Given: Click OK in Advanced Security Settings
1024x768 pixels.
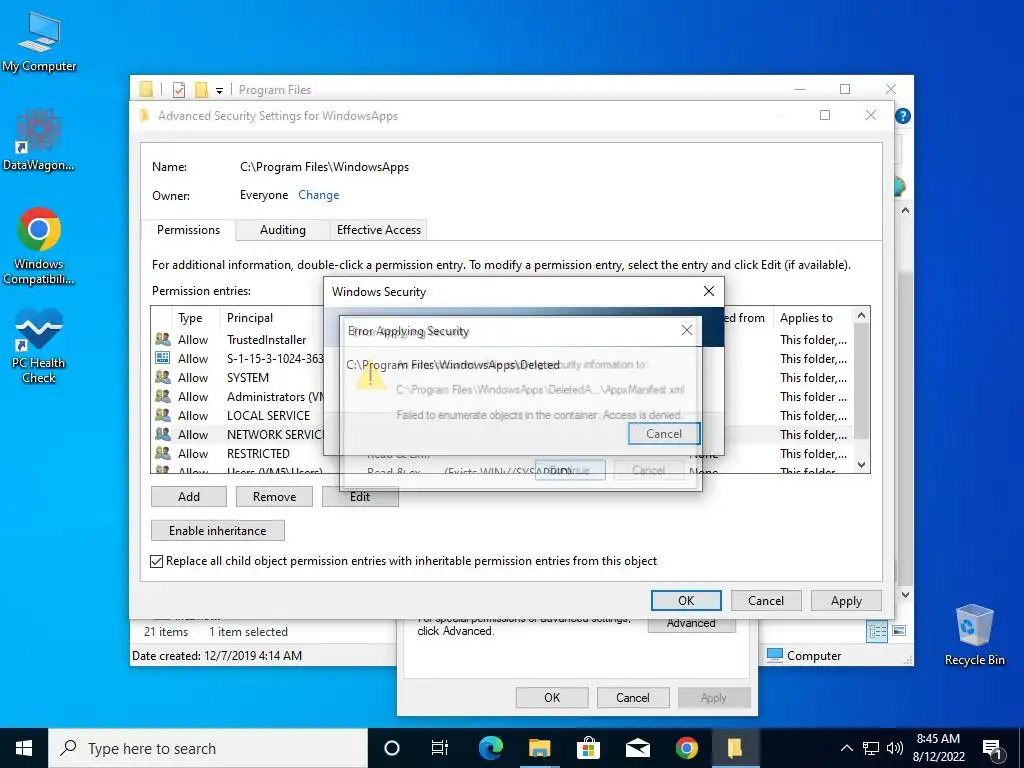Looking at the screenshot, I should pyautogui.click(x=686, y=601).
